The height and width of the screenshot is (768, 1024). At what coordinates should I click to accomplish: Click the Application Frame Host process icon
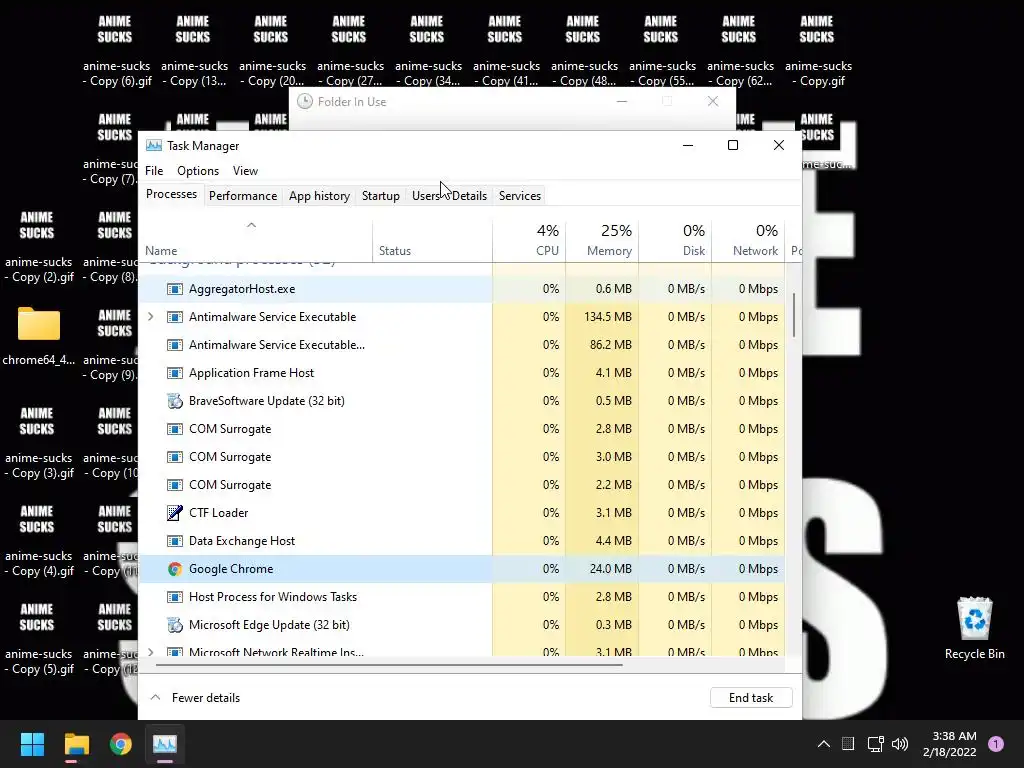pyautogui.click(x=174, y=373)
